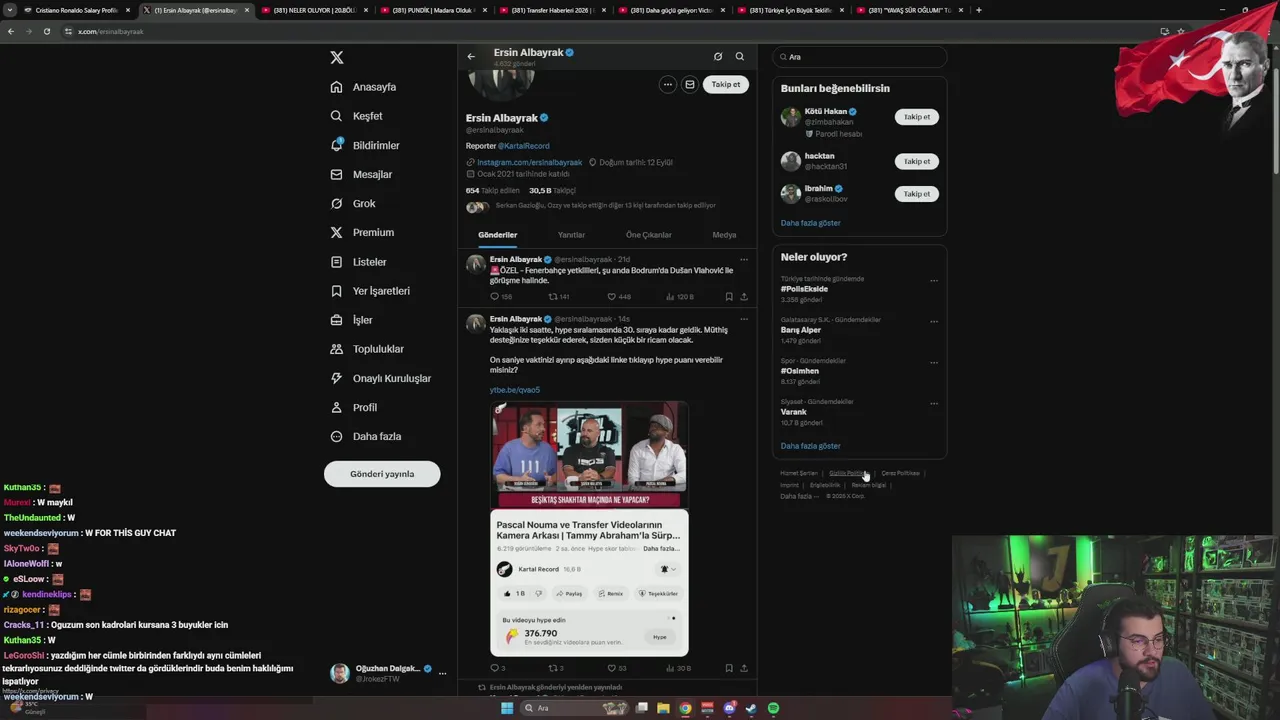Click the Grok profile summary icon
The height and width of the screenshot is (720, 1280).
(718, 57)
